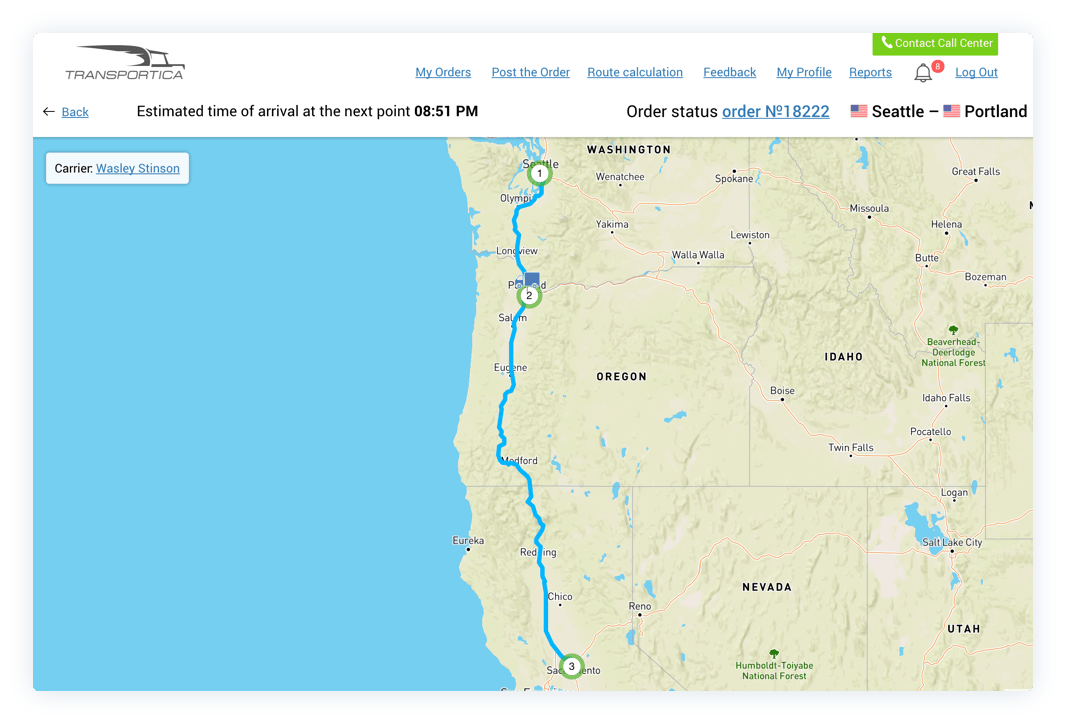Open the notifications bell icon
This screenshot has height=724, width=1066.
coord(923,73)
